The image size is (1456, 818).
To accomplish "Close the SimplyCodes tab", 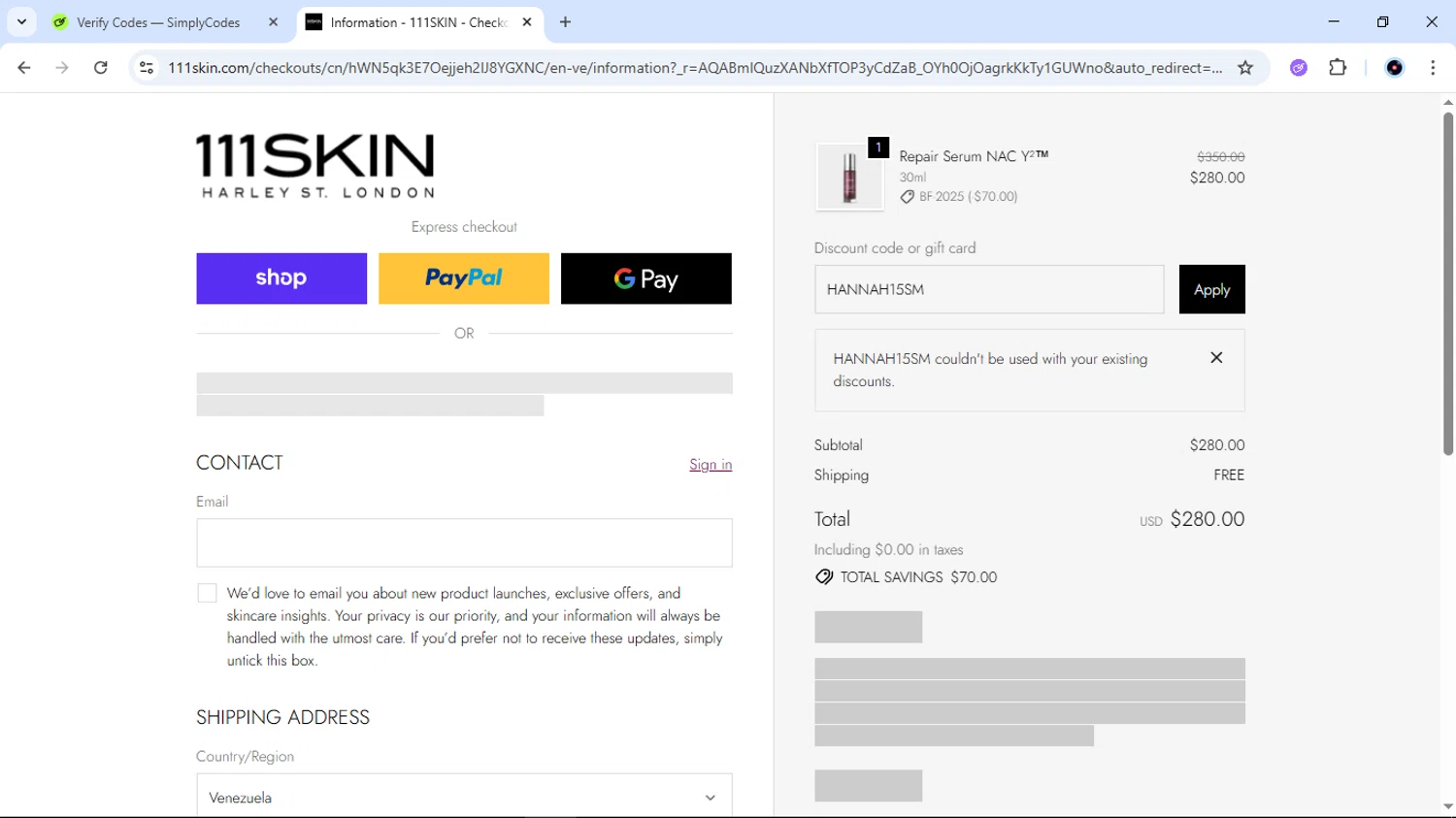I will click(273, 22).
